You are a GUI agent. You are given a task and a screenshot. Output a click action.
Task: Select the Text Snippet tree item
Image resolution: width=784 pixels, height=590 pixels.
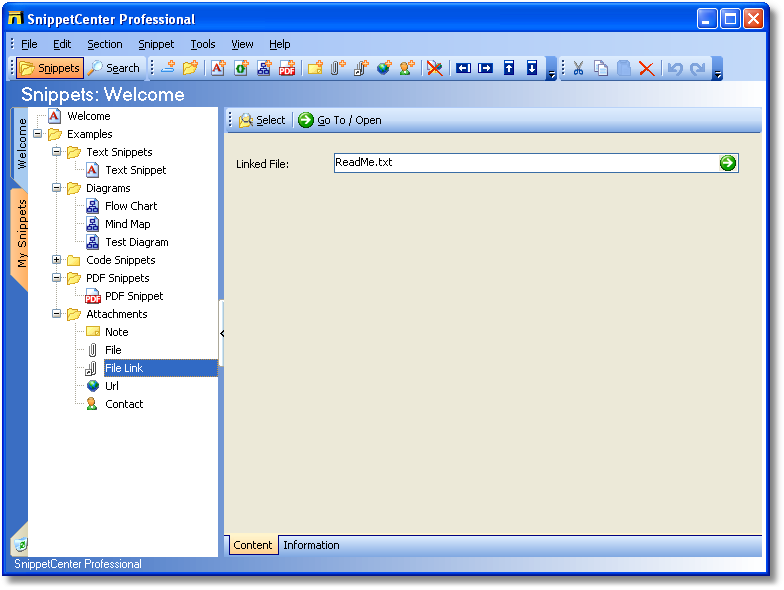click(136, 170)
